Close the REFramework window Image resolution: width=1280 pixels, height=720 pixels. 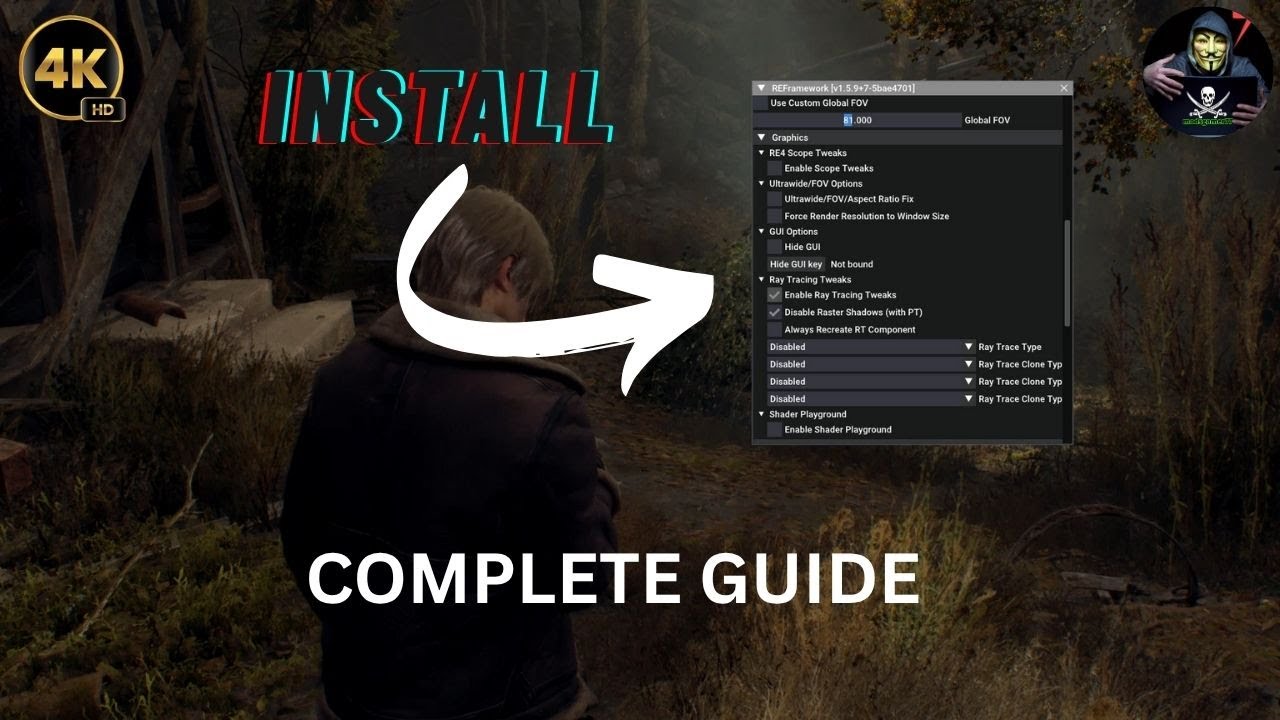1064,88
